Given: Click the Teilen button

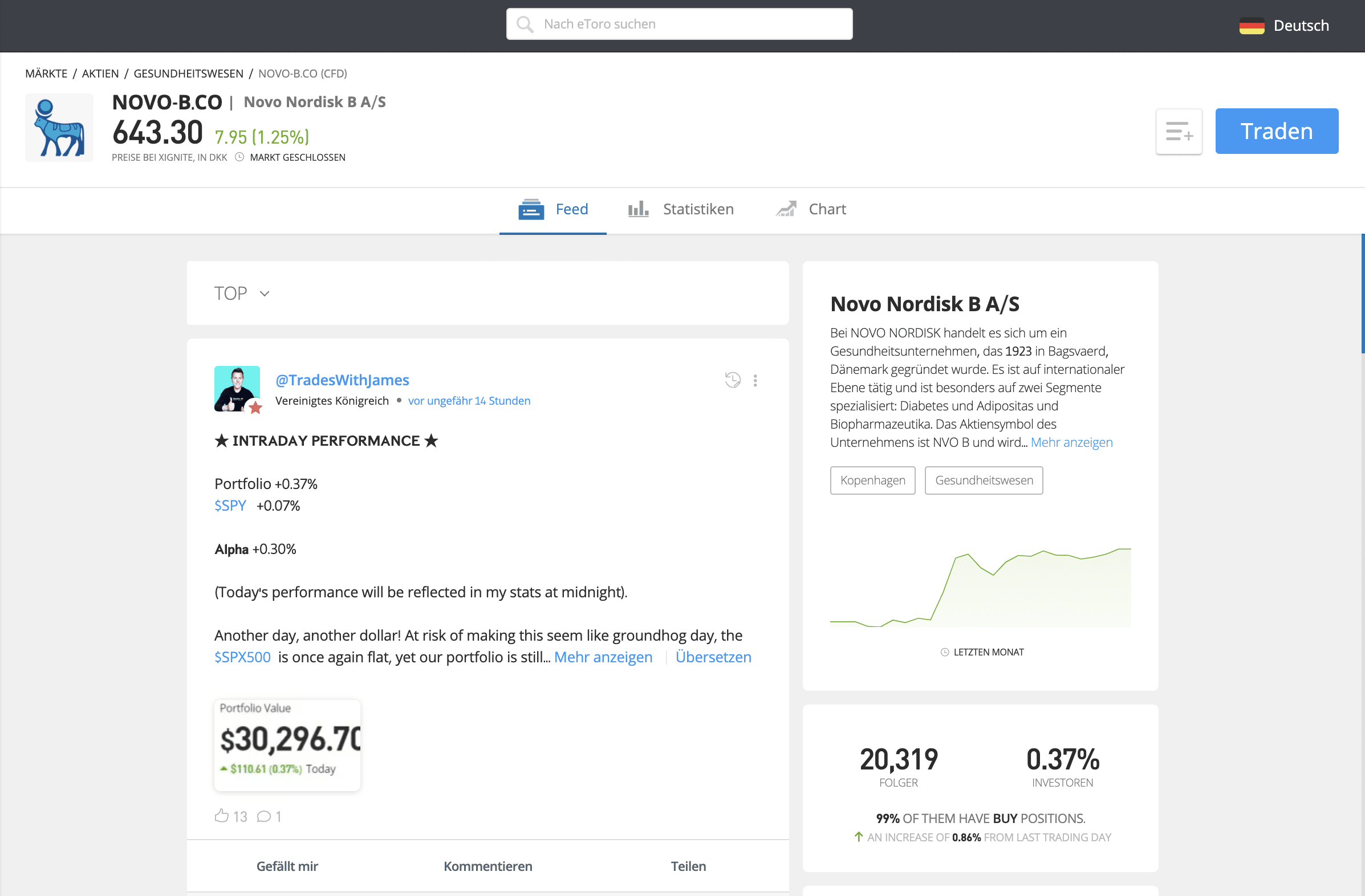Looking at the screenshot, I should 689,866.
